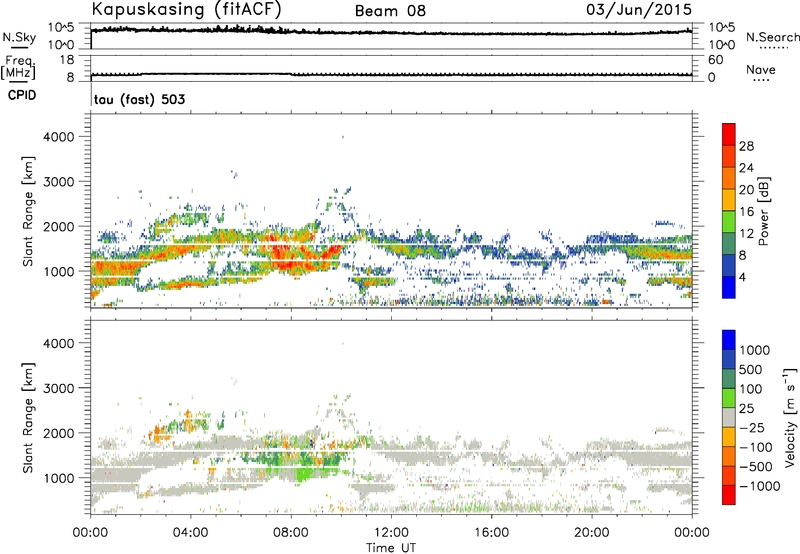Click the '2000' tick on velocity panel
The image size is (800, 554).
[x=59, y=433]
